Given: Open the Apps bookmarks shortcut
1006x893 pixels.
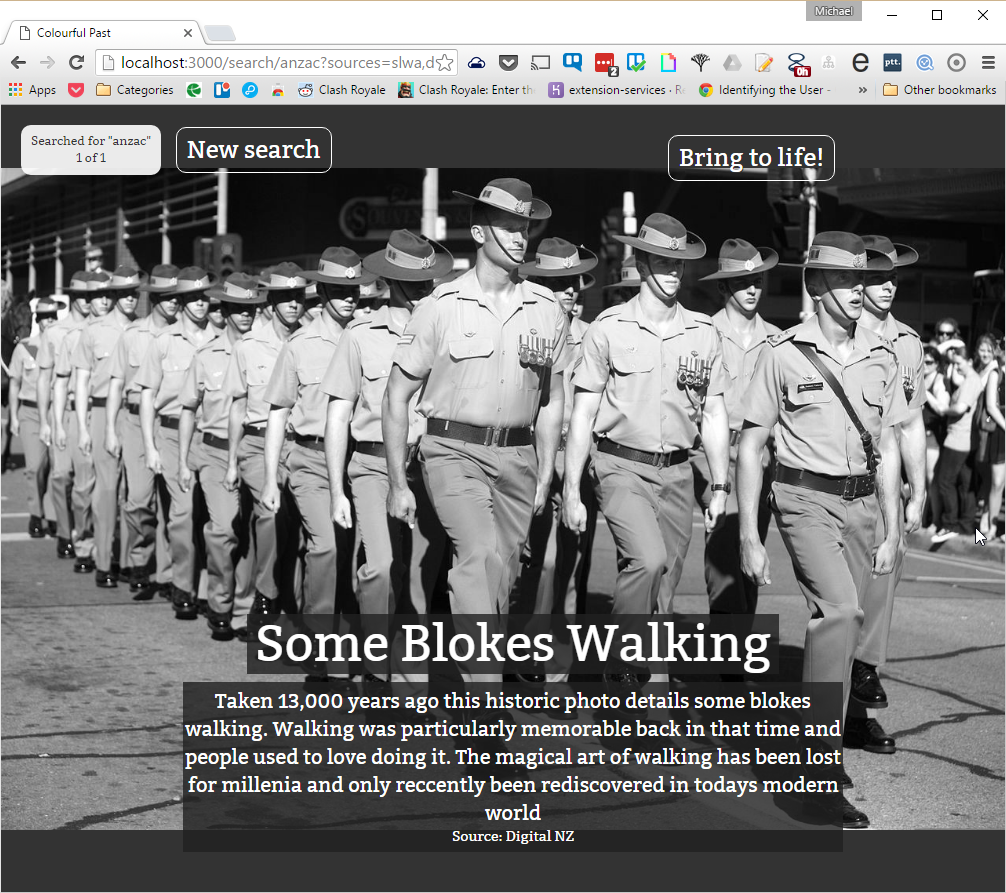Looking at the screenshot, I should [32, 90].
